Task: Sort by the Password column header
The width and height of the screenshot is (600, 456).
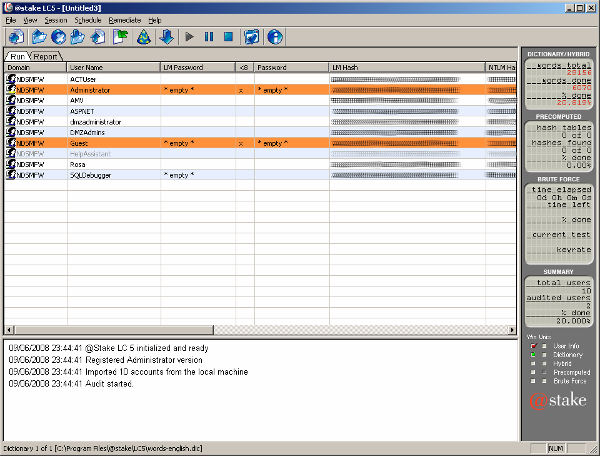Action: 292,67
